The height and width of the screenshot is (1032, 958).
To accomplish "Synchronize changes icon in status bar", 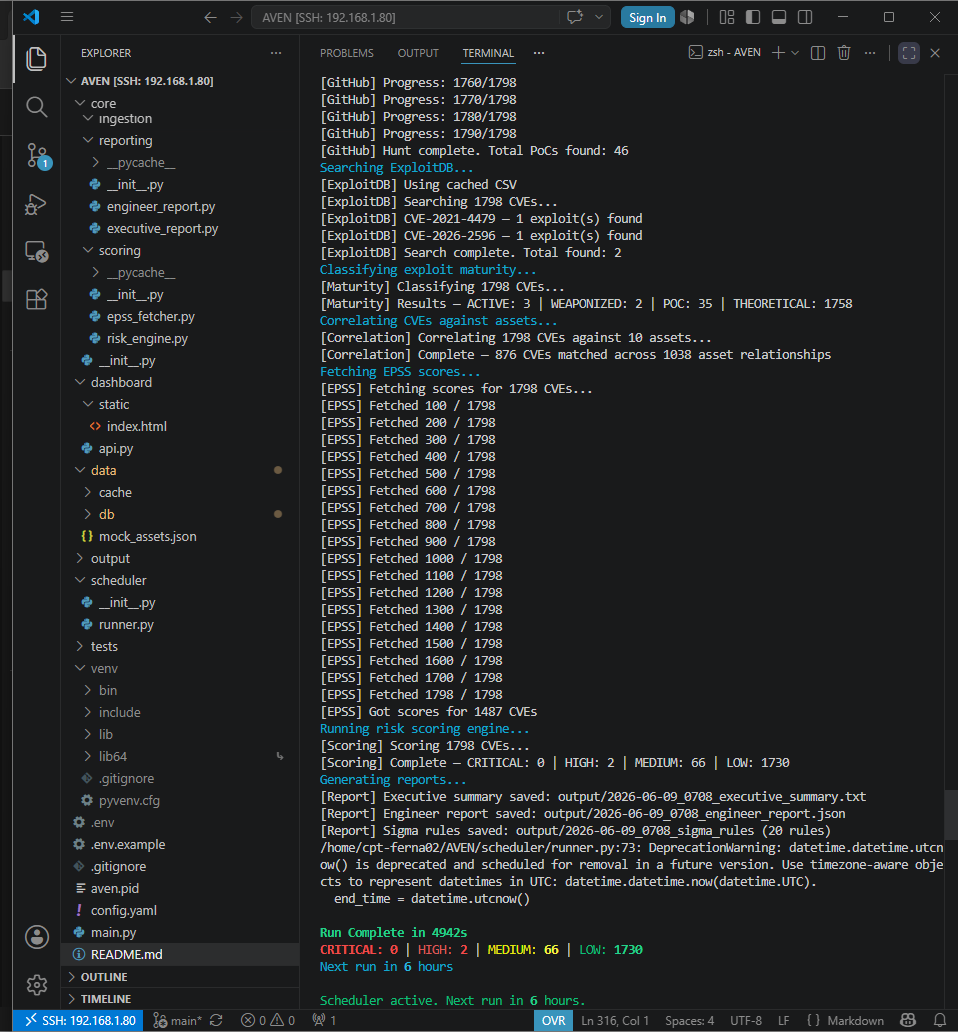I will coord(216,1021).
